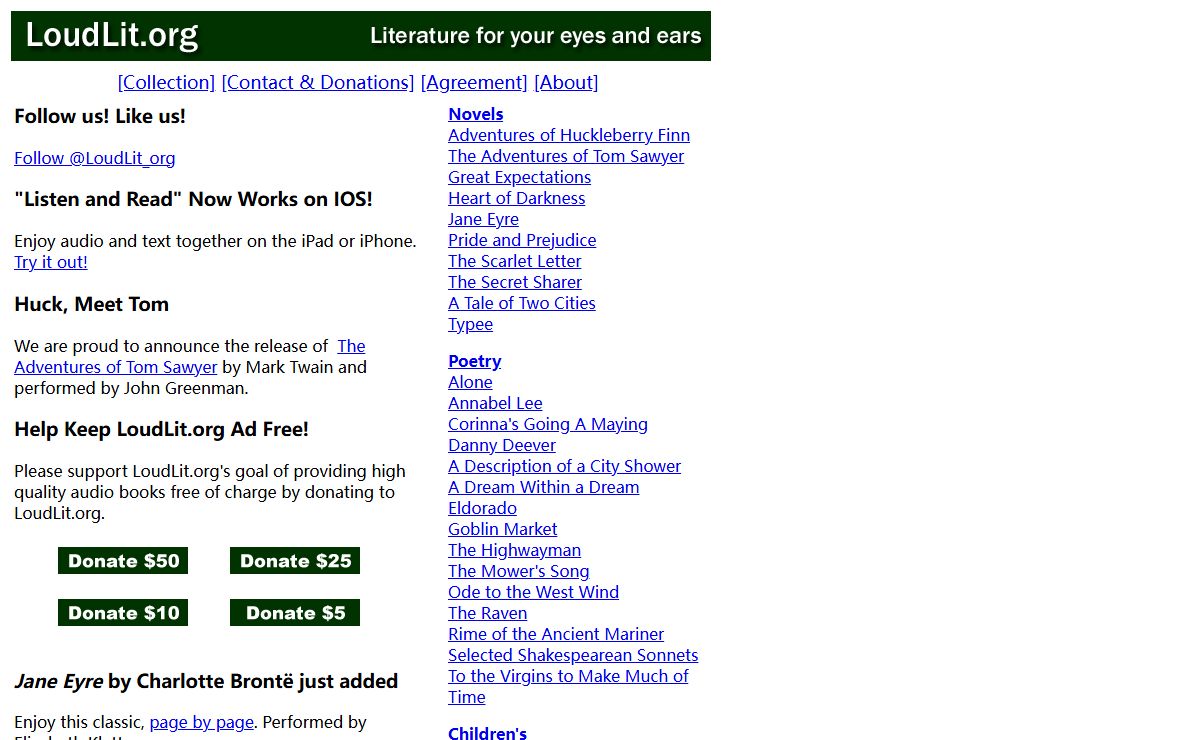Open the Collection nav link
This screenshot has height=740, width=1200.
(166, 83)
